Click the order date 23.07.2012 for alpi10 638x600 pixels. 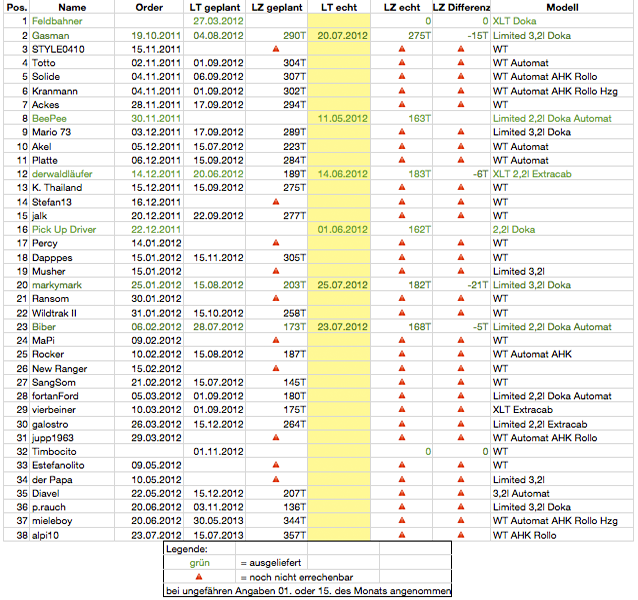156,535
